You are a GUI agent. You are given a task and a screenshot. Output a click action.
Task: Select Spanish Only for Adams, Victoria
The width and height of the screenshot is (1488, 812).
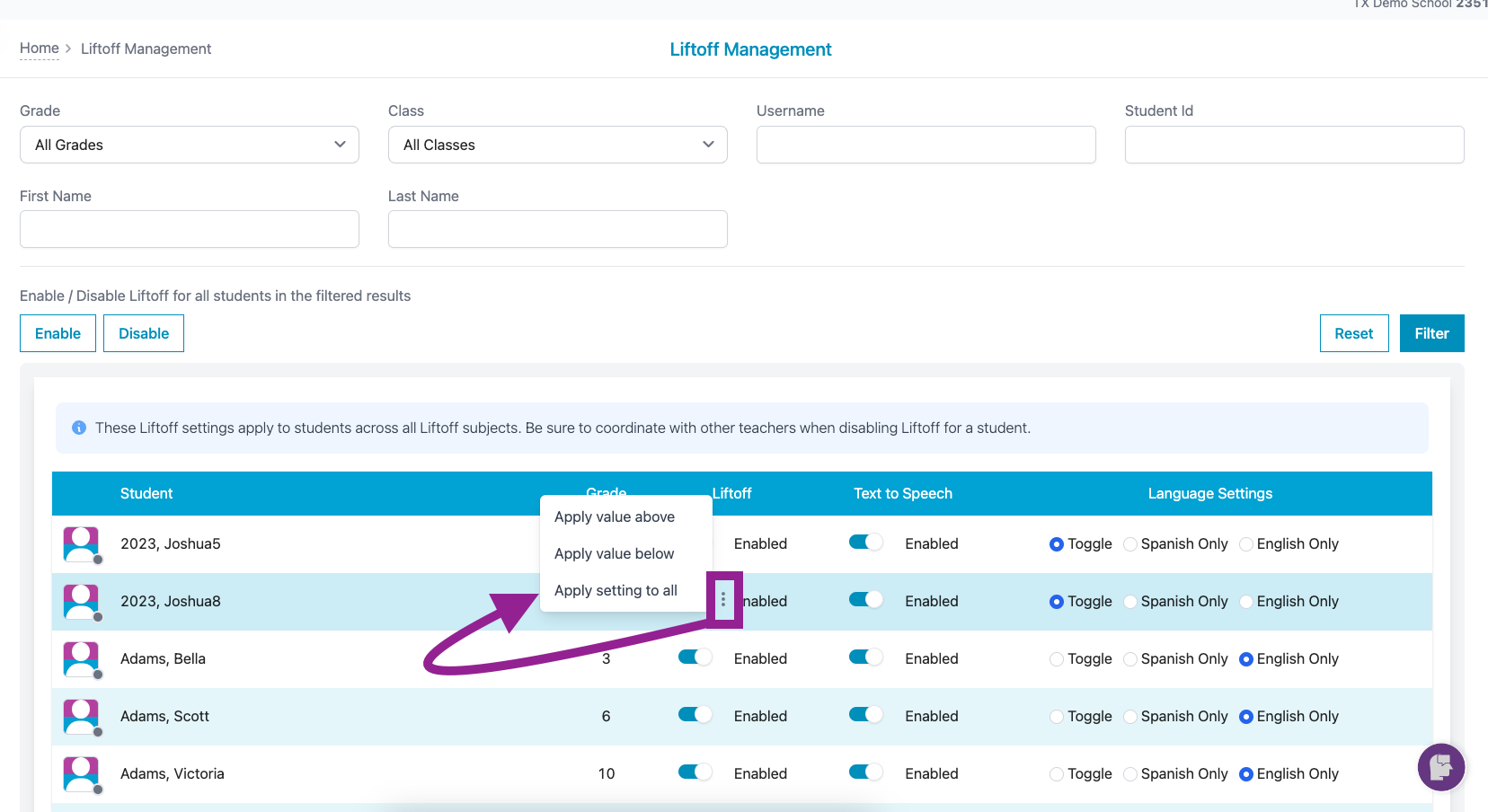click(1130, 774)
